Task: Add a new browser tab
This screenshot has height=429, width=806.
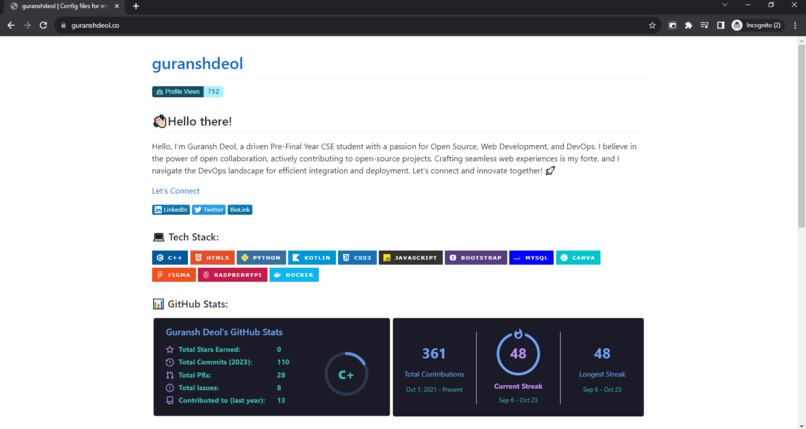Action: (x=136, y=6)
